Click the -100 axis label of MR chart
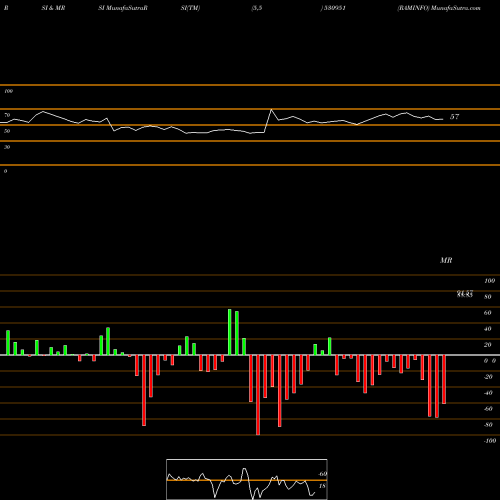This screenshot has width=500, height=500. coord(490,441)
